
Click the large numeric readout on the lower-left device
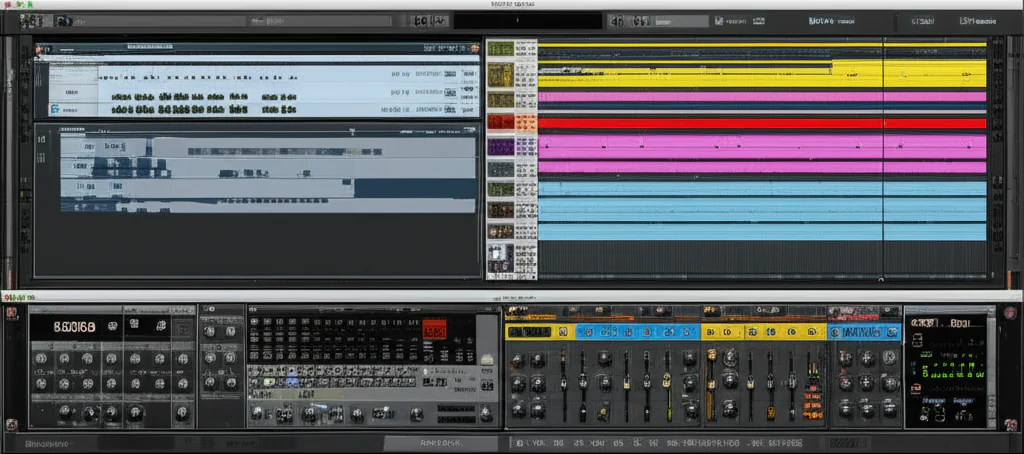coord(75,326)
